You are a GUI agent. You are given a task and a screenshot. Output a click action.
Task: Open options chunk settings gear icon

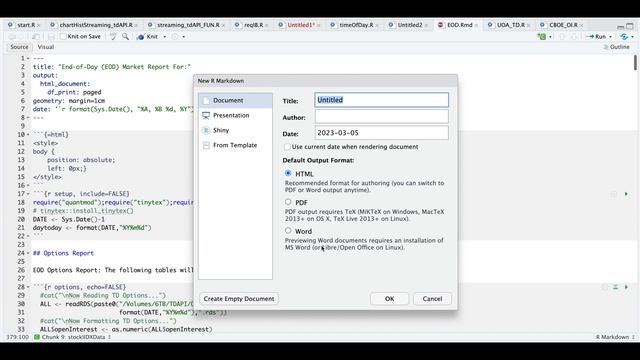click(605, 287)
